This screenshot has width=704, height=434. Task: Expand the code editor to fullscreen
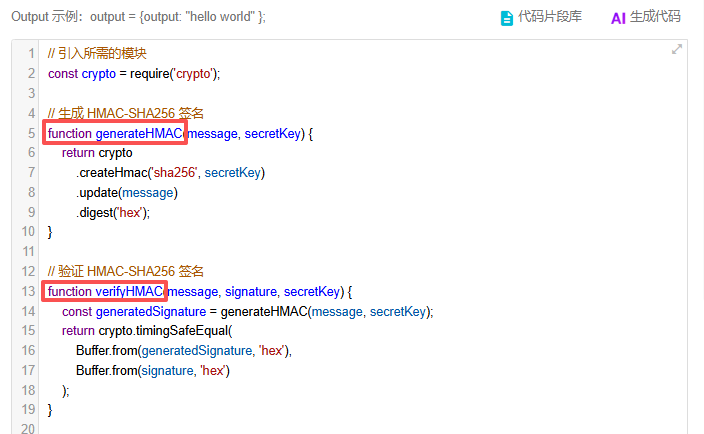tap(677, 49)
